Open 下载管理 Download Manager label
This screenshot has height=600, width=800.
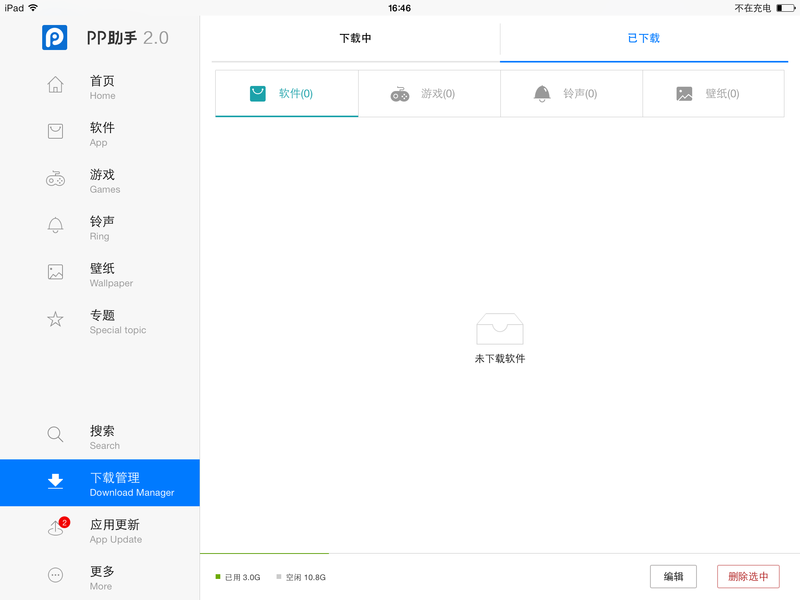tap(132, 484)
